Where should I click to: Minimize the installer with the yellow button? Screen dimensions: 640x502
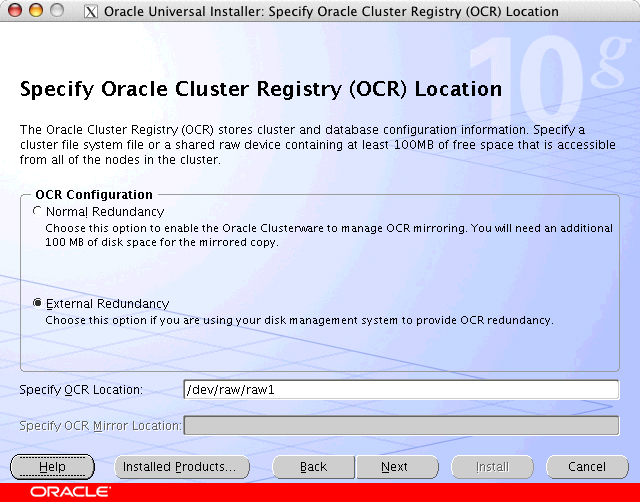click(x=34, y=11)
